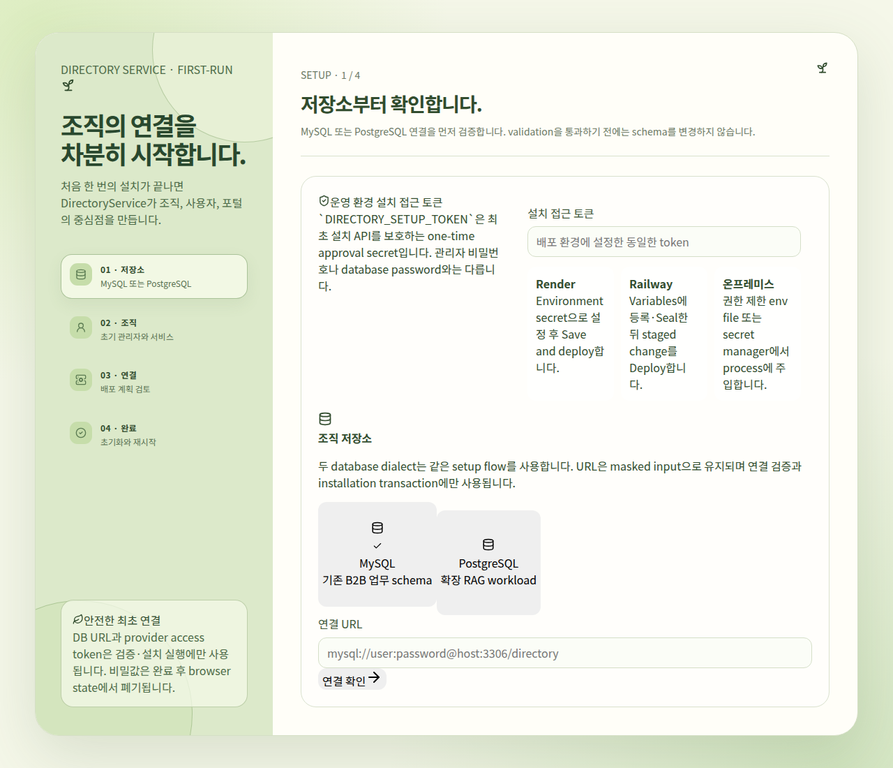Open step 01 저장소 in the sidebar
893x768 pixels.
click(x=154, y=276)
